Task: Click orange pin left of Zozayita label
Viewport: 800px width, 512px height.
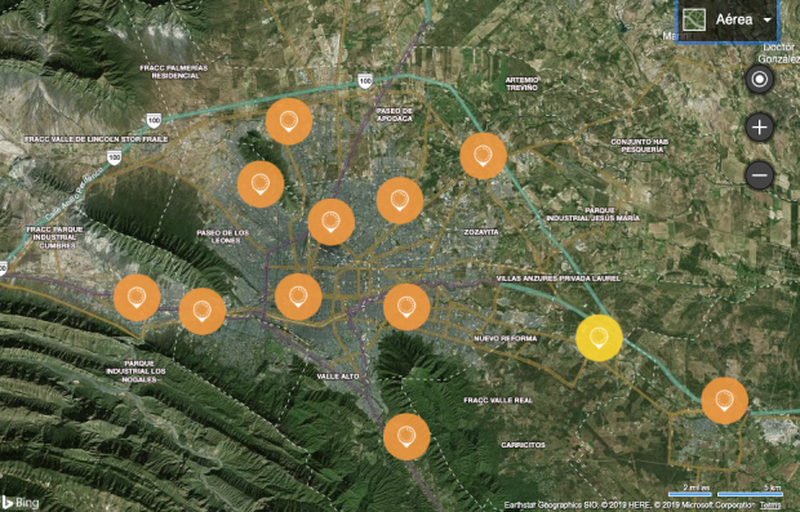Action: click(399, 200)
